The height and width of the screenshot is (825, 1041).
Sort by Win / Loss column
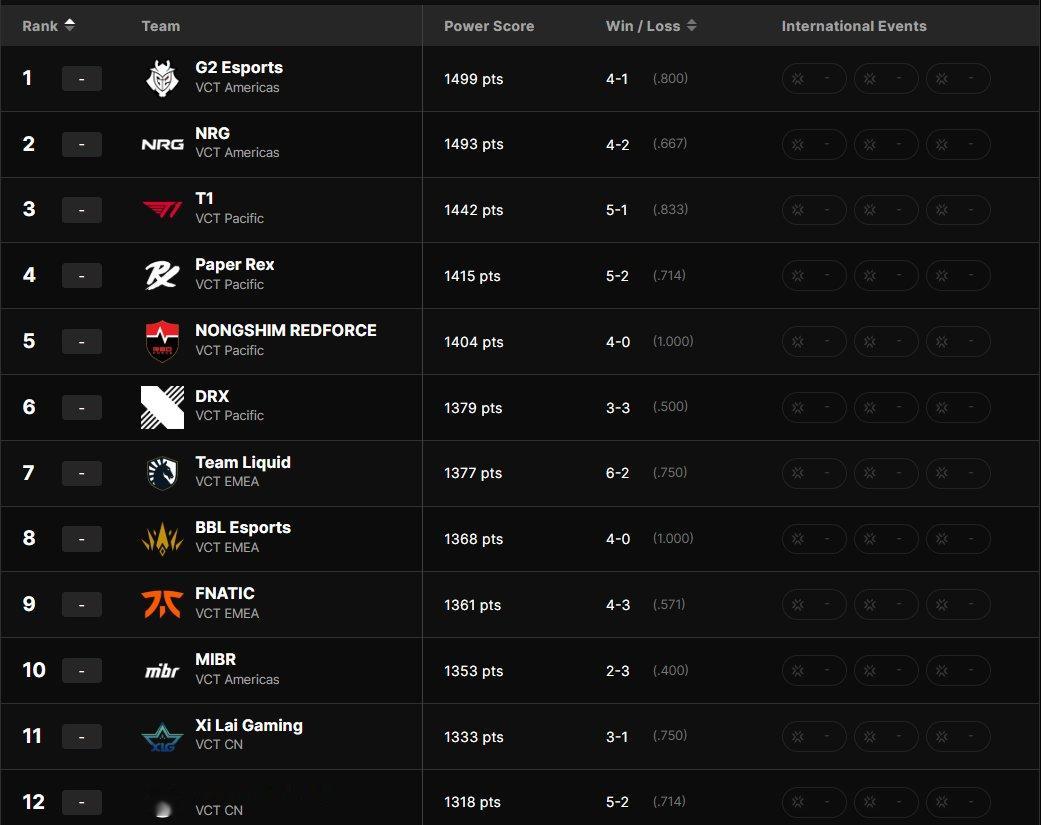coord(651,26)
